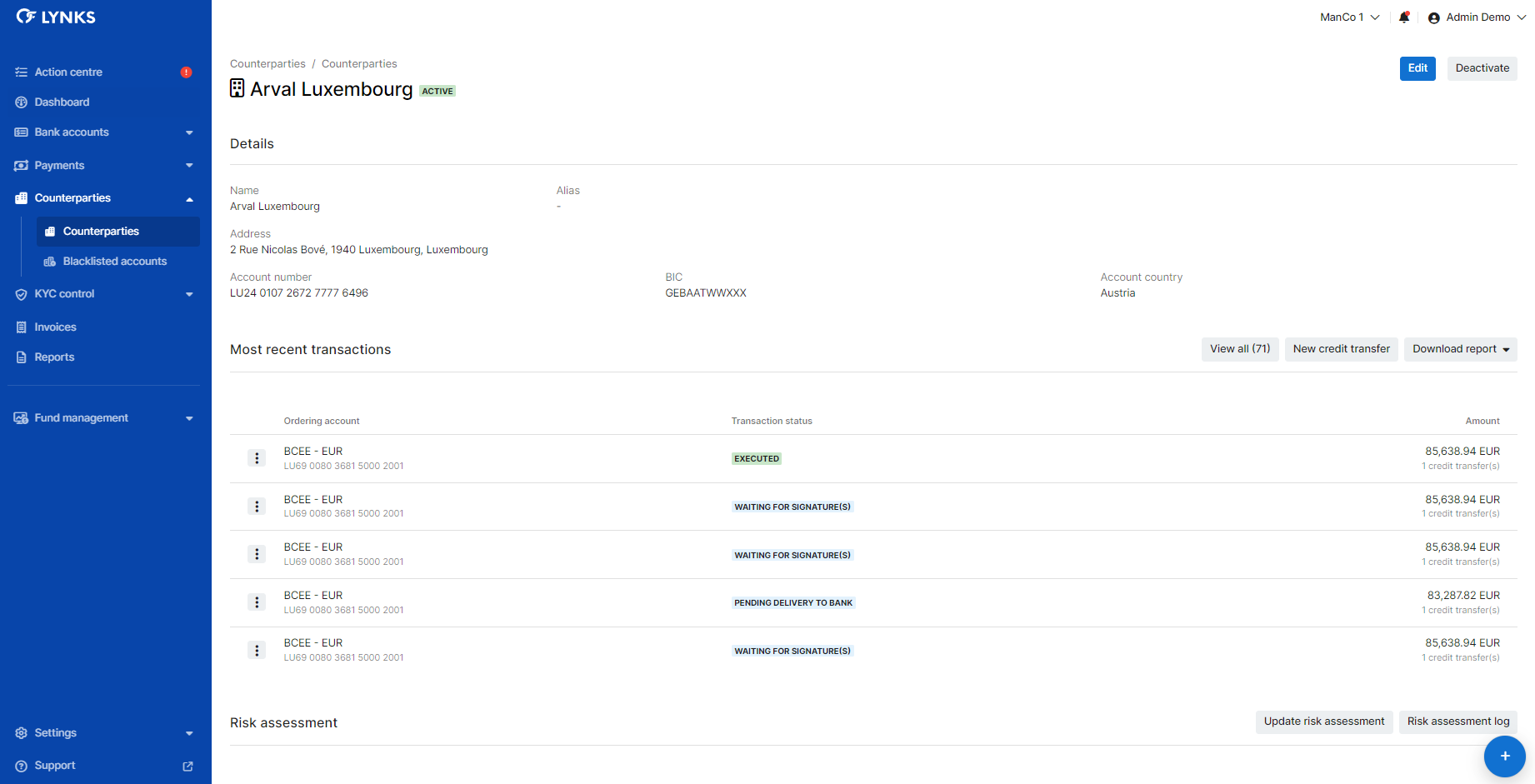Expand KYC control arrow
This screenshot has width=1535, height=784.
tap(189, 294)
